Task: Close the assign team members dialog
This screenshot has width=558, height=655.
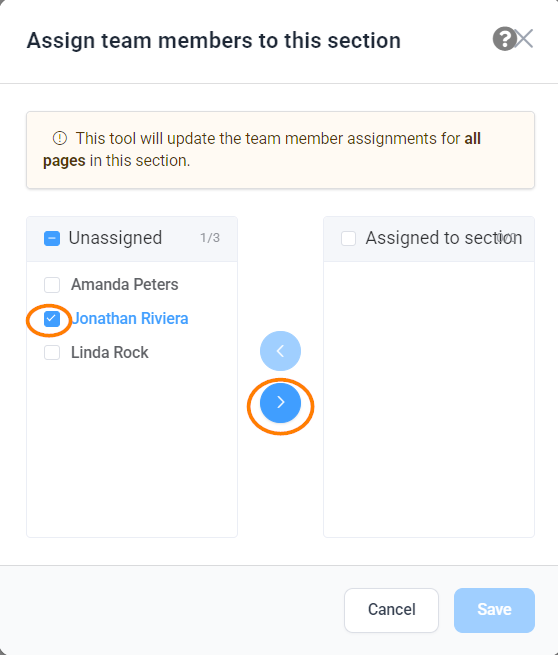Action: (x=524, y=39)
